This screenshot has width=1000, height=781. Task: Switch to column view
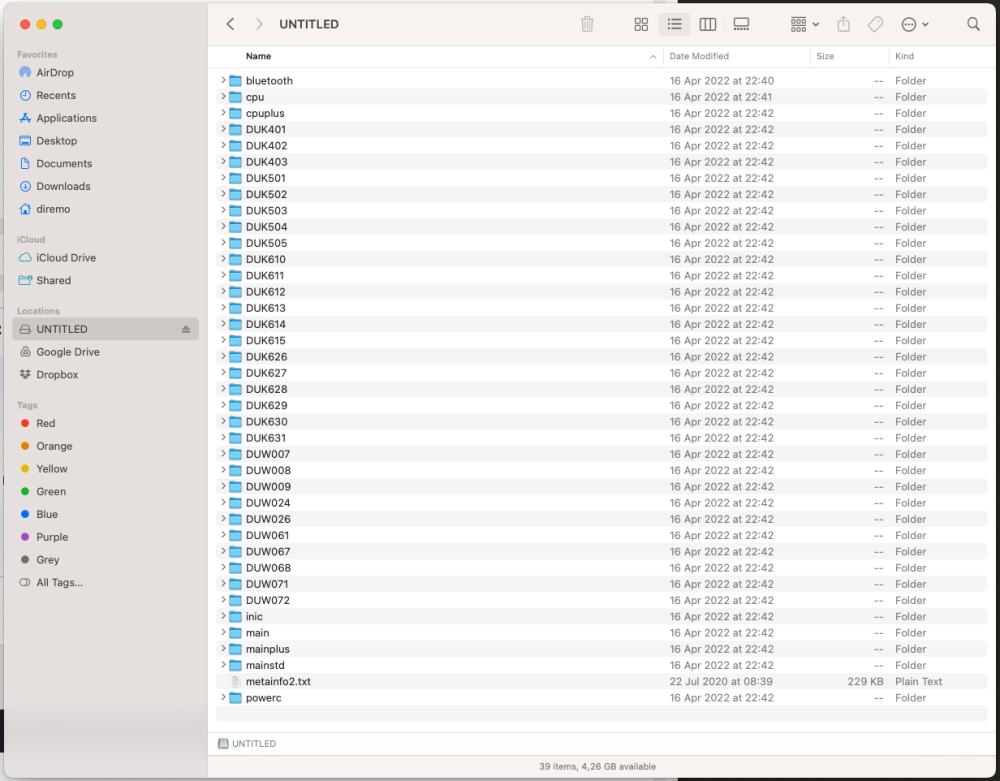pos(707,24)
